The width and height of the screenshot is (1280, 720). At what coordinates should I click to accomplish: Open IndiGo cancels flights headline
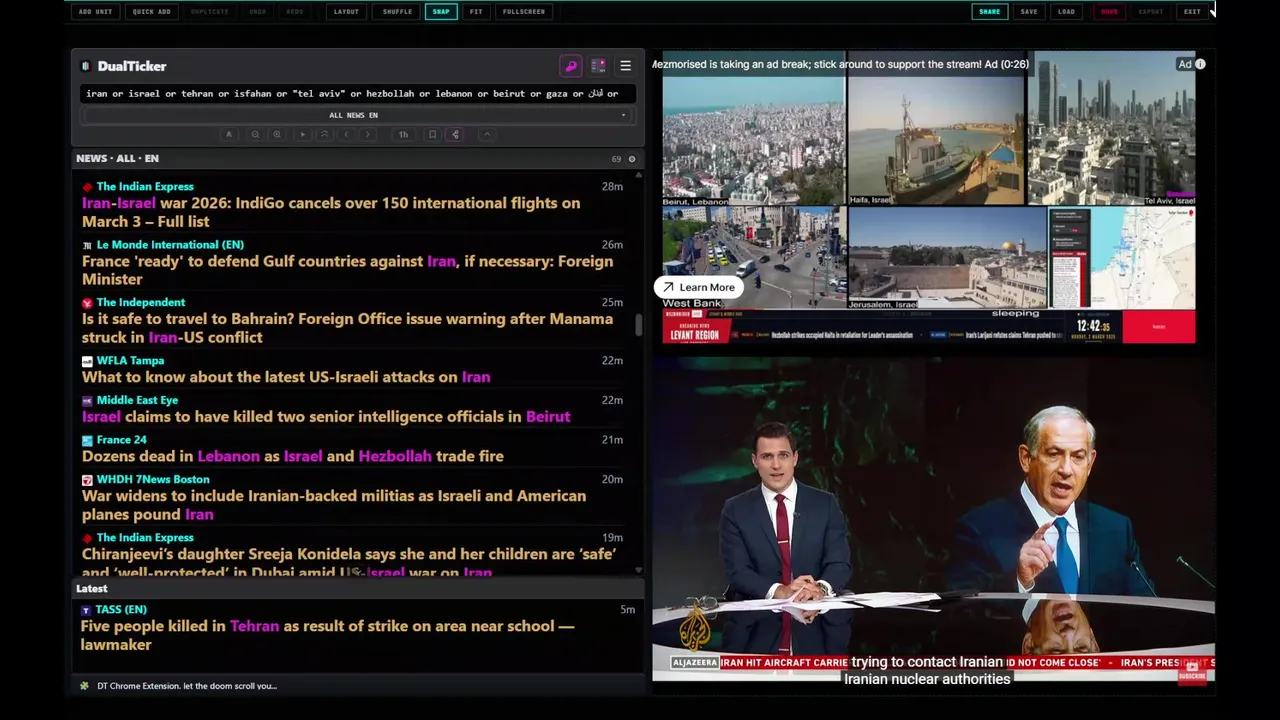(x=331, y=212)
